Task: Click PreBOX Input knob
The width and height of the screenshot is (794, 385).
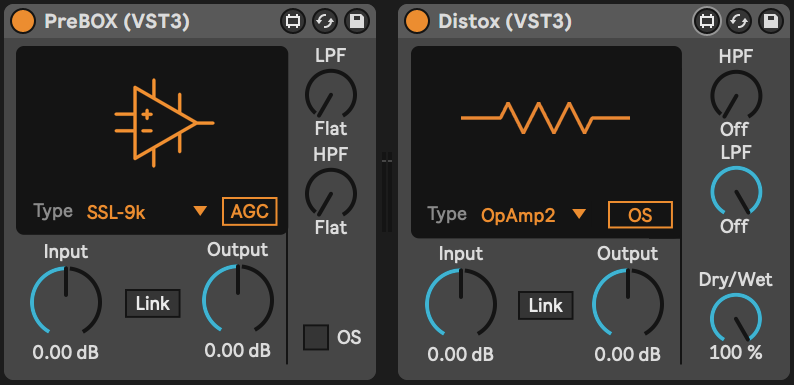Action: click(66, 301)
